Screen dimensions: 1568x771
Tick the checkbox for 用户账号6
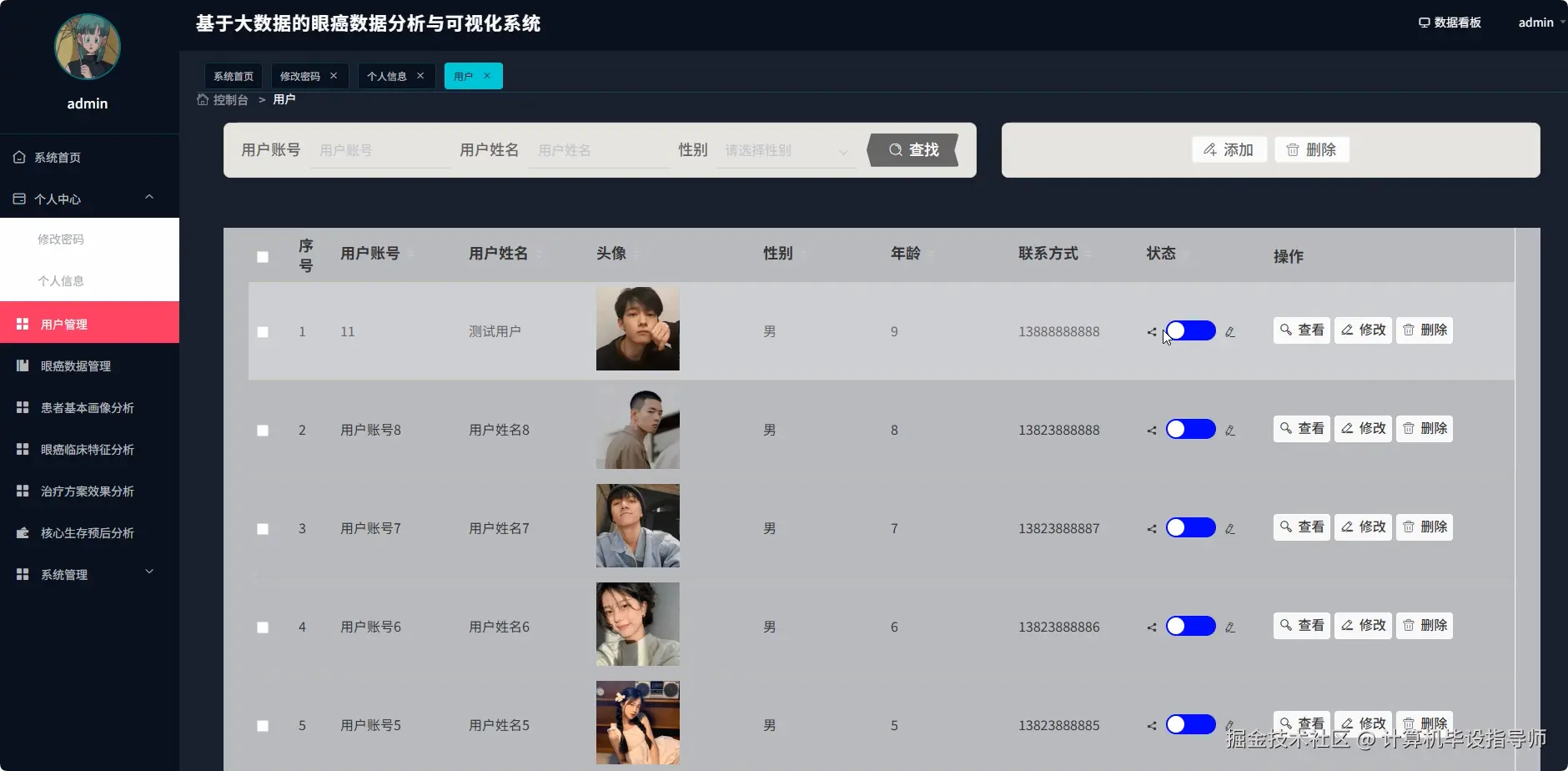pyautogui.click(x=263, y=627)
